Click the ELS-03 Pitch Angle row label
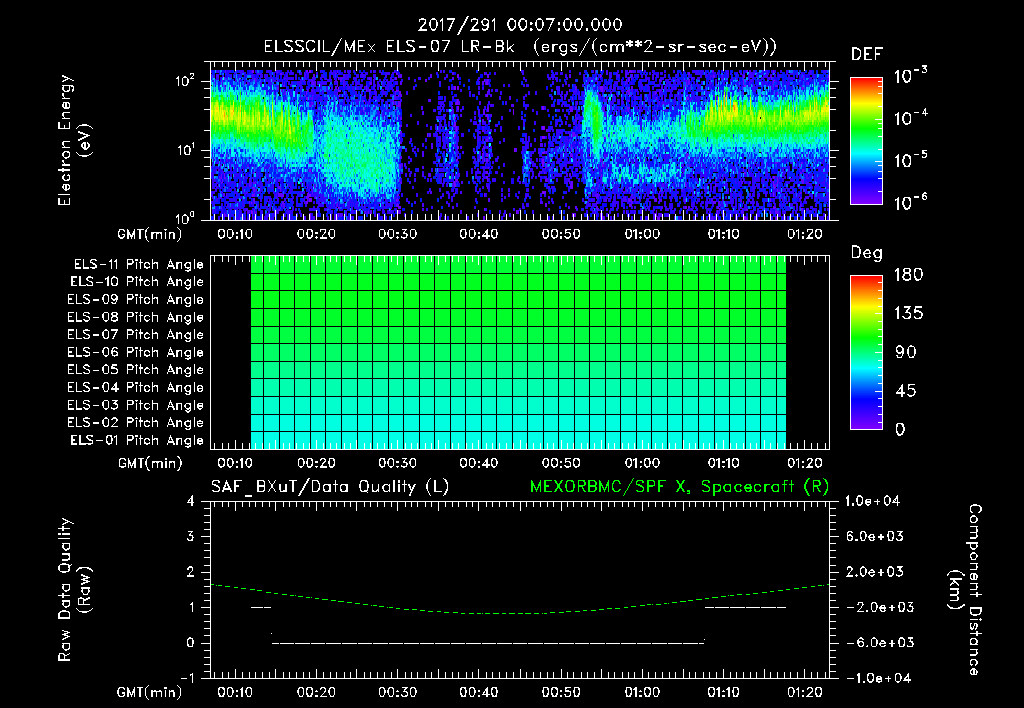 pyautogui.click(x=135, y=405)
